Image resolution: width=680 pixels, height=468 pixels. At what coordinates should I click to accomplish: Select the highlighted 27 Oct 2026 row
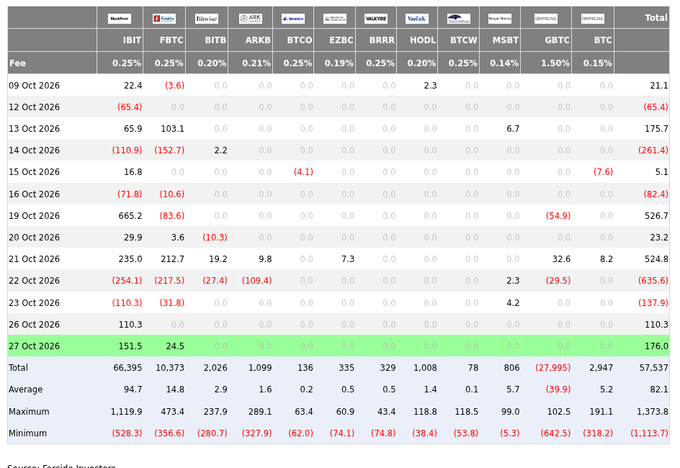point(338,346)
